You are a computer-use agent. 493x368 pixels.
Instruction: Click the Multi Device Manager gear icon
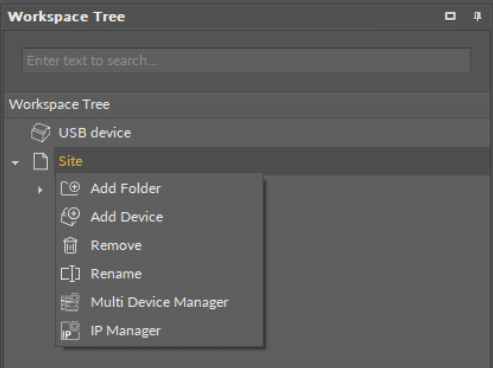click(x=70, y=302)
